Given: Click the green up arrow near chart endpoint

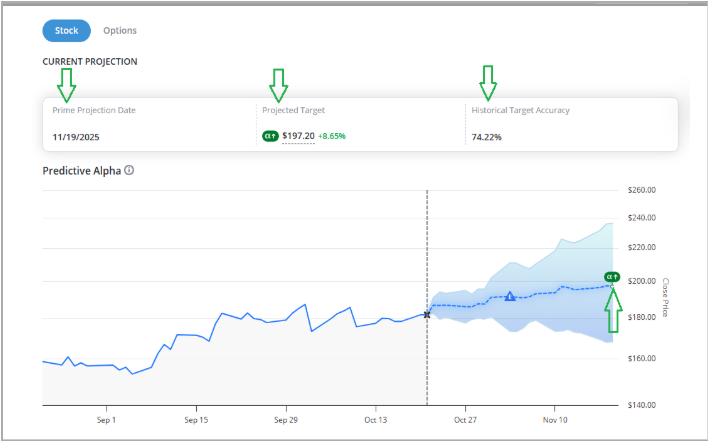Looking at the screenshot, I should pyautogui.click(x=613, y=311).
